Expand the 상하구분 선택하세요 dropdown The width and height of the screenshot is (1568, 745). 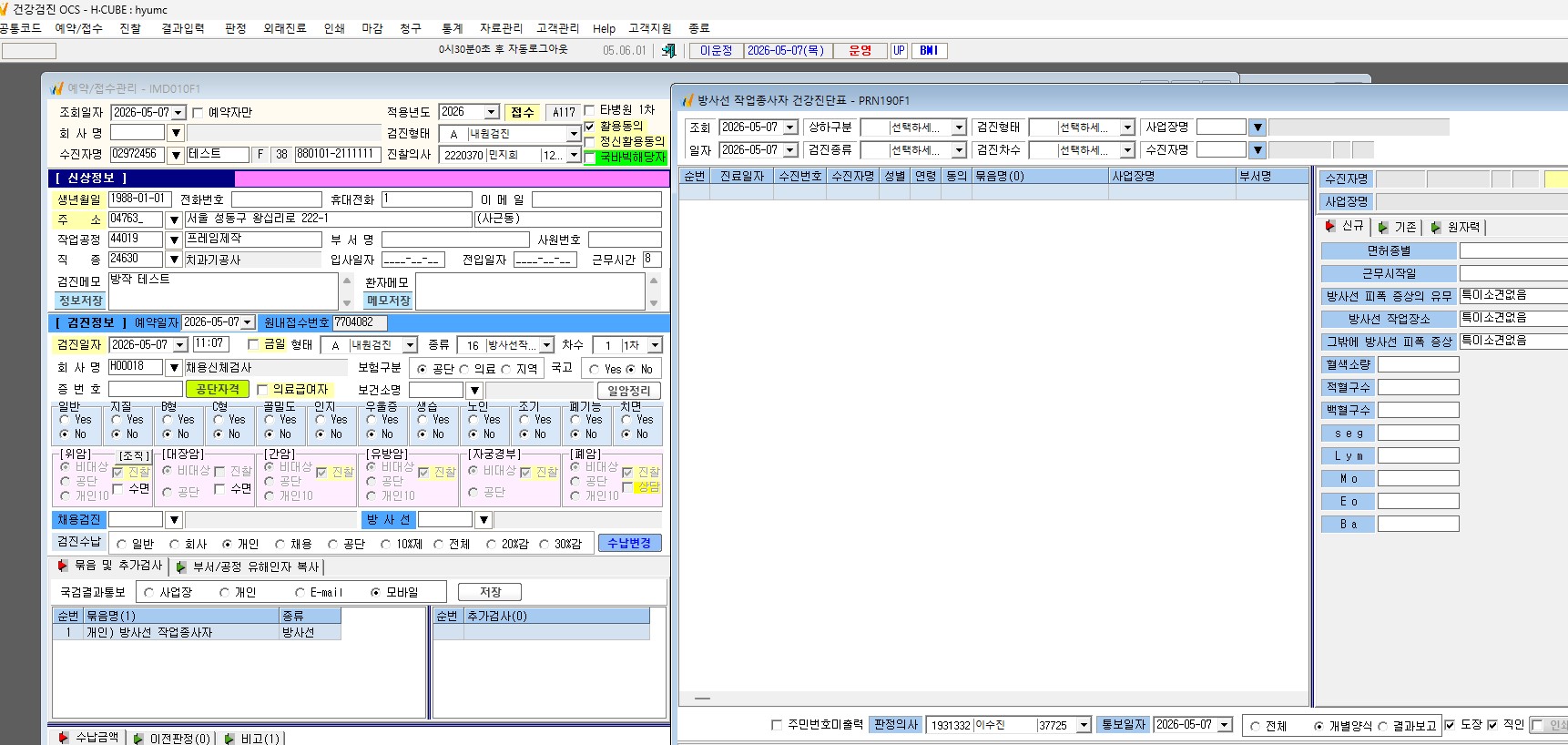(959, 128)
